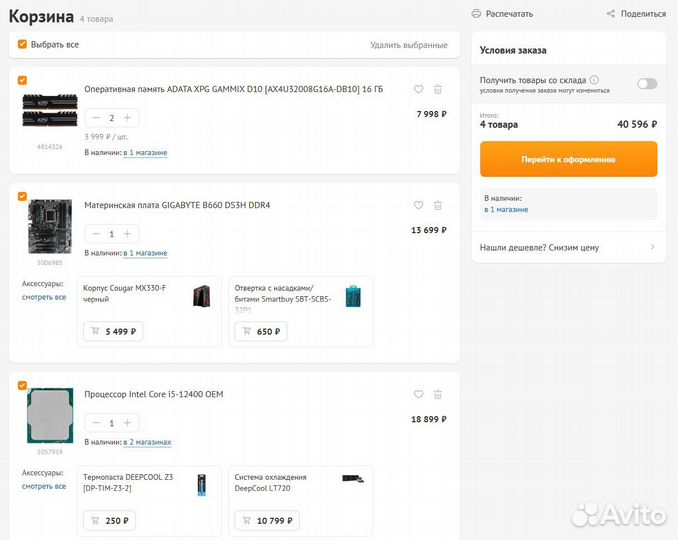
Task: Favorite the Intel Core i5-12400 processor
Action: [418, 394]
